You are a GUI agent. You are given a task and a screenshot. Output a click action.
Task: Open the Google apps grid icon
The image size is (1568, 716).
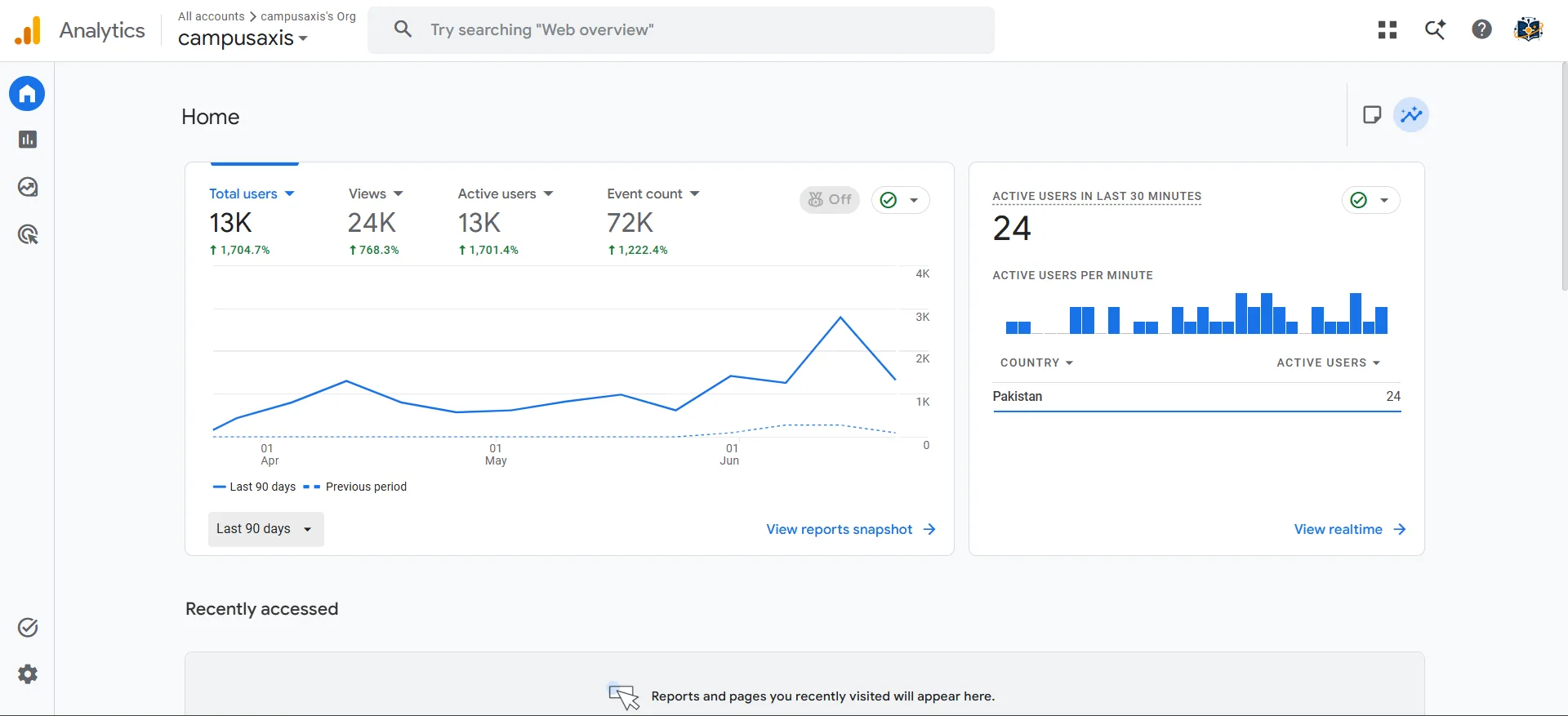click(1388, 30)
